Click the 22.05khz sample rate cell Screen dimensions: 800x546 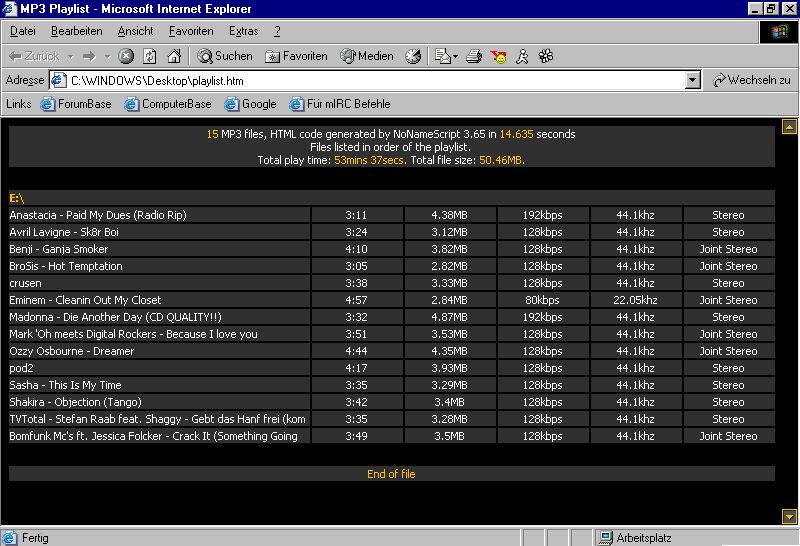coord(635,300)
